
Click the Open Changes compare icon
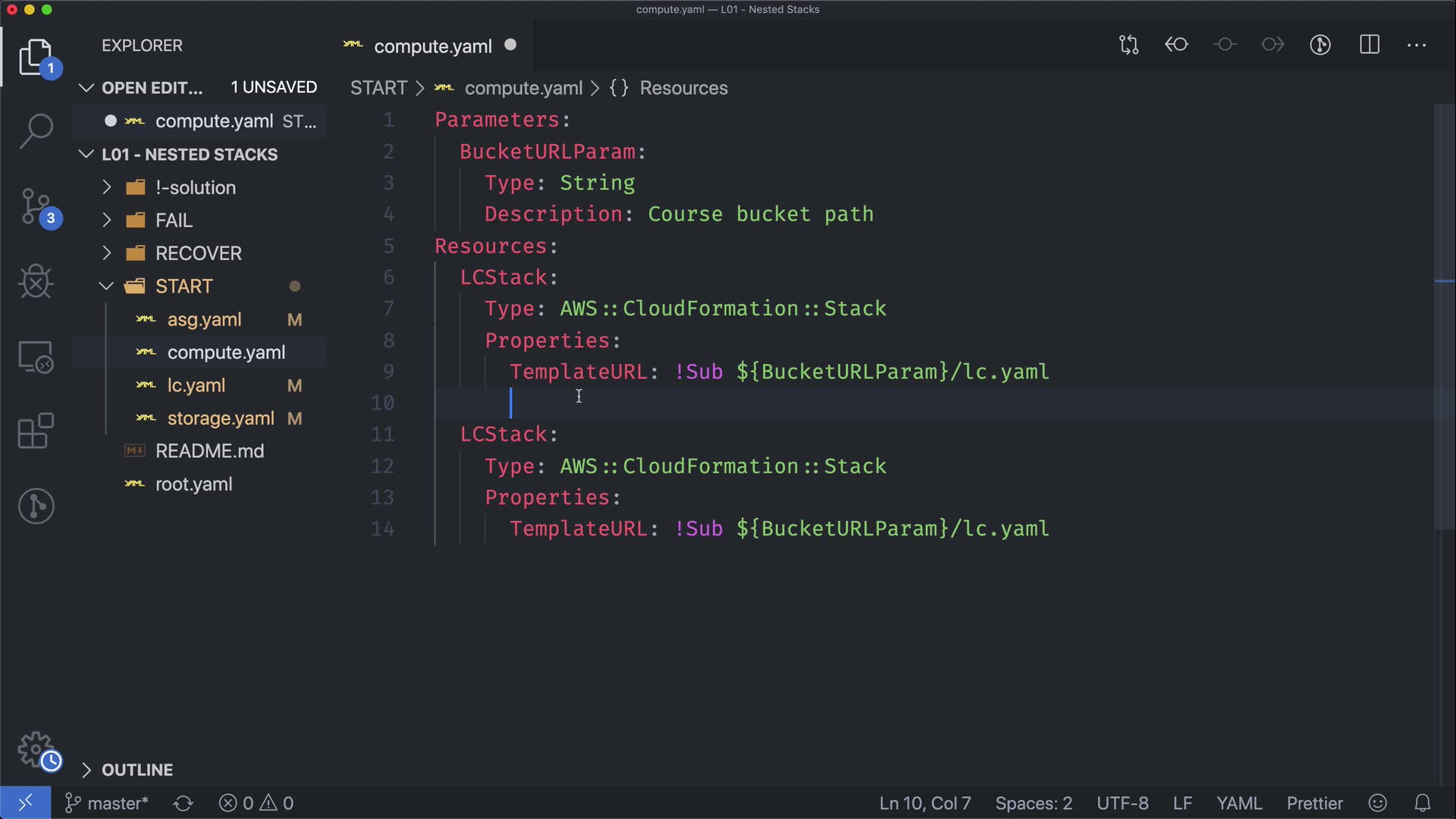click(x=1128, y=45)
